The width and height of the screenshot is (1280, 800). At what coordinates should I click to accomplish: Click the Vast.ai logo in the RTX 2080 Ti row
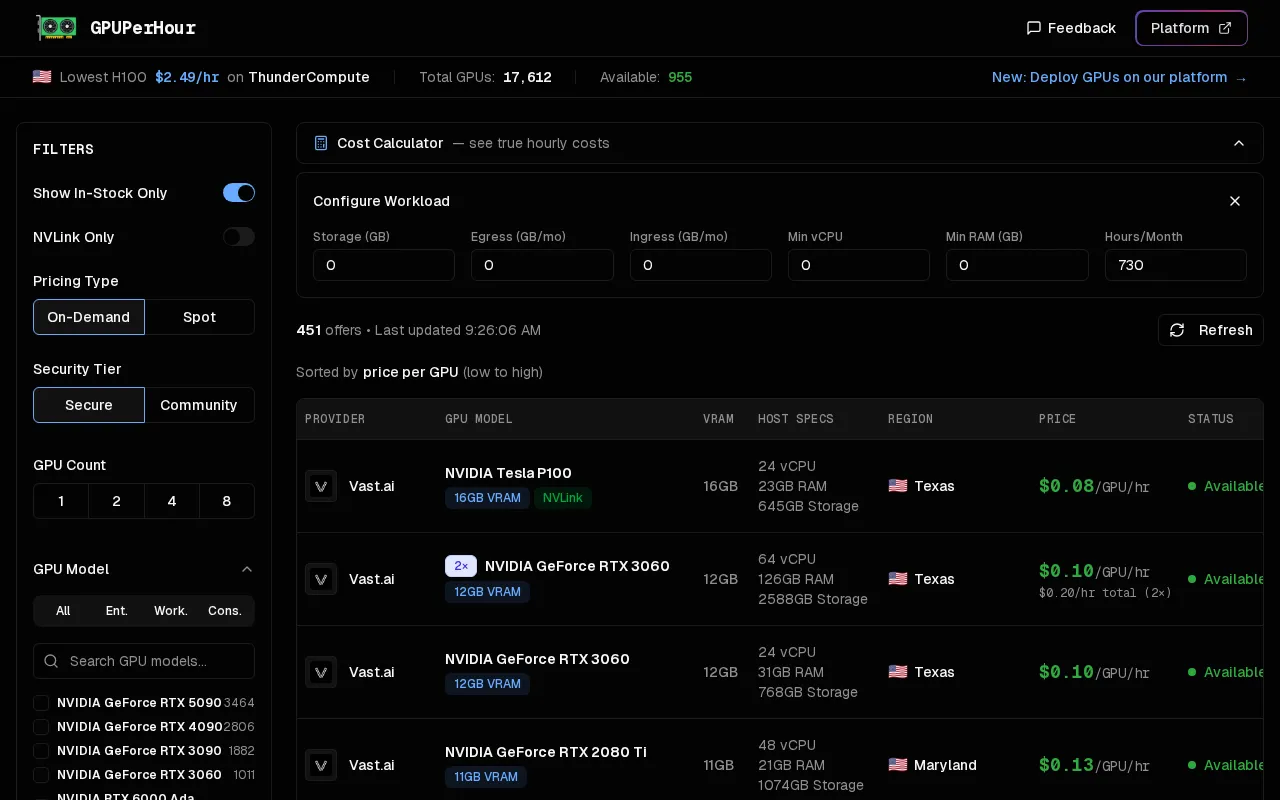(321, 765)
